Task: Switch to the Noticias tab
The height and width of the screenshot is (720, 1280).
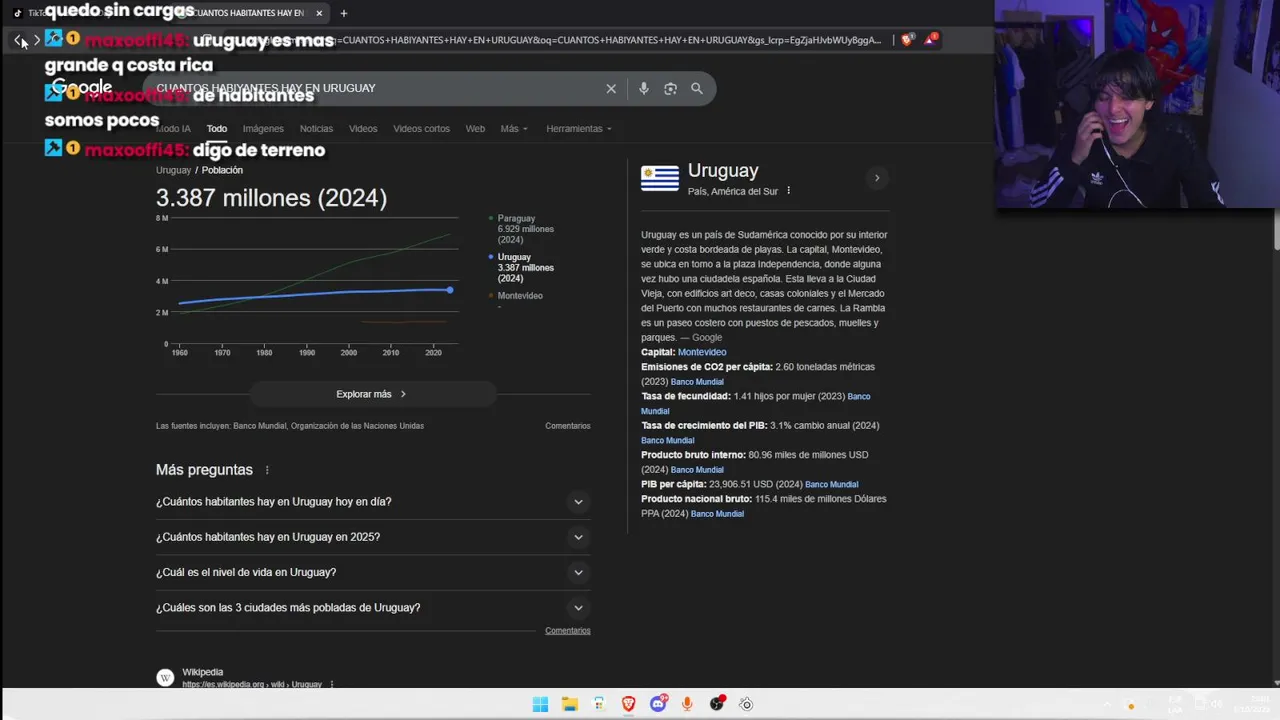Action: click(316, 129)
